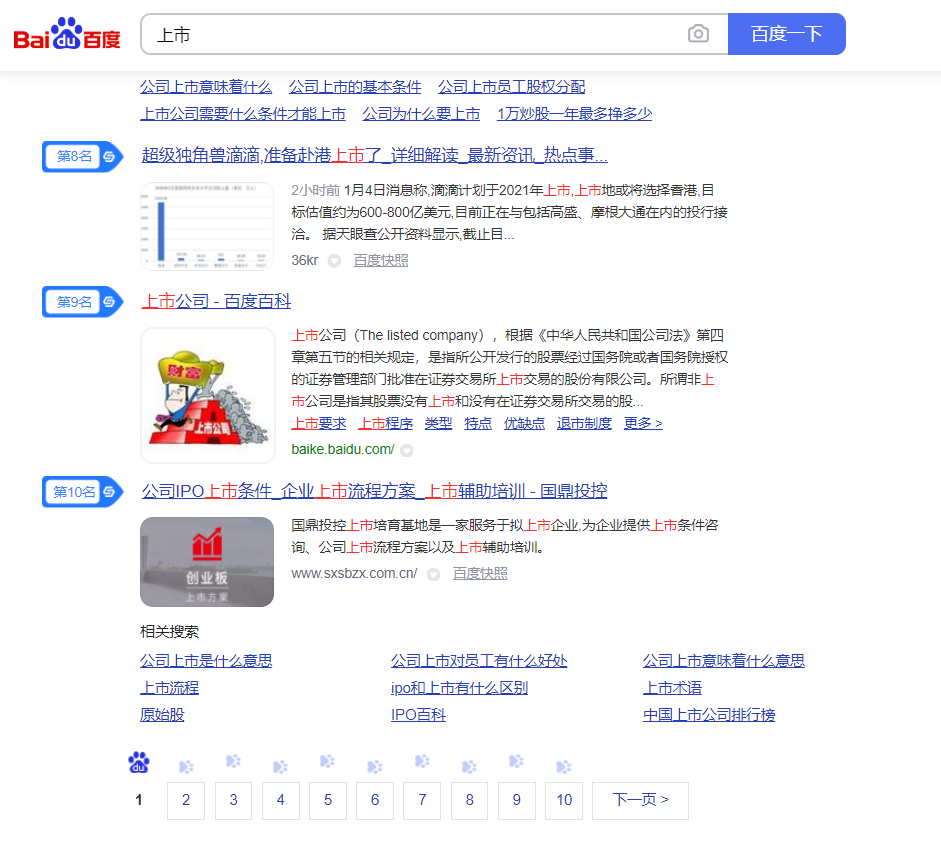
Task: Open 百度快照 for the 国鼎投控 result
Action: (480, 574)
